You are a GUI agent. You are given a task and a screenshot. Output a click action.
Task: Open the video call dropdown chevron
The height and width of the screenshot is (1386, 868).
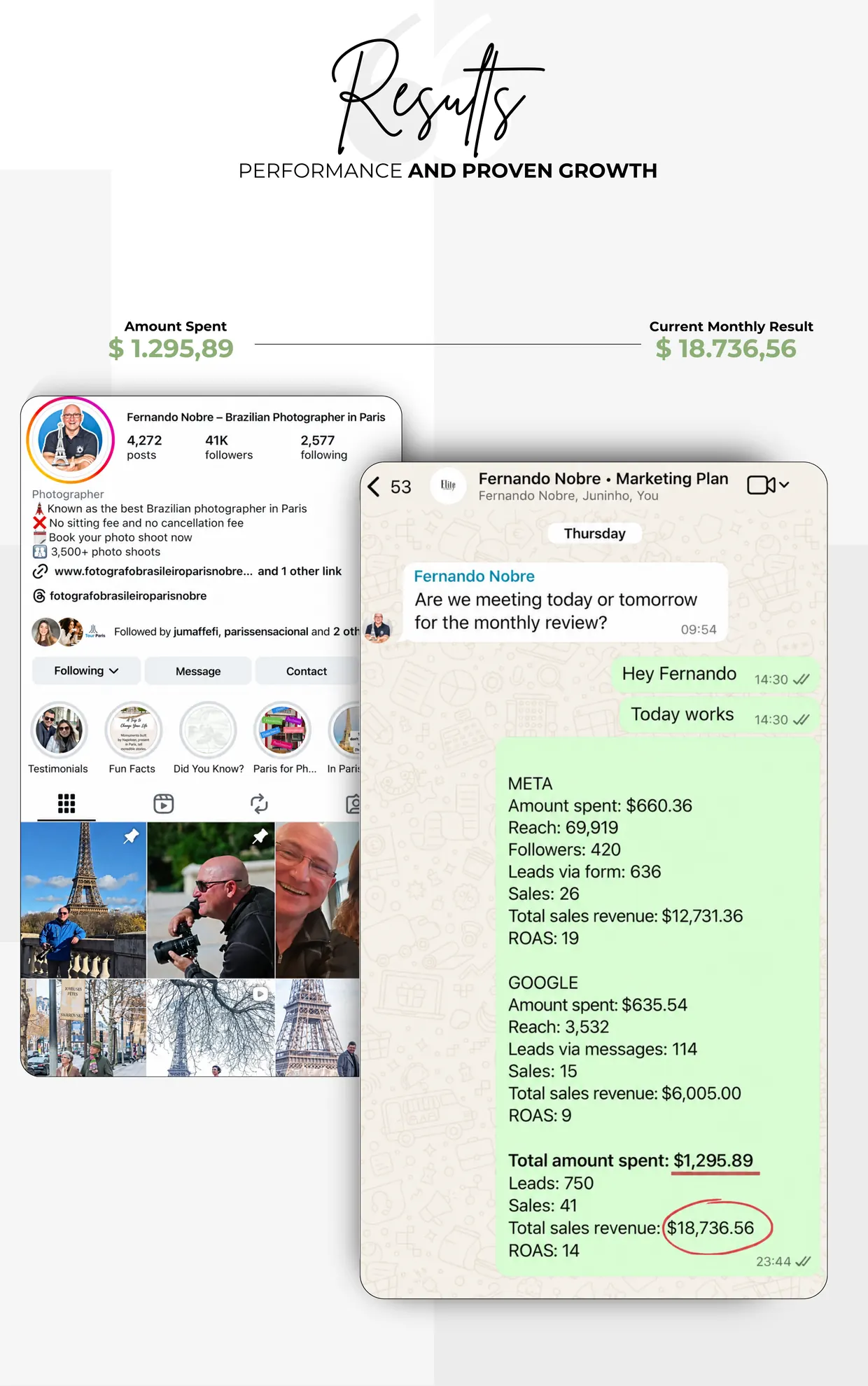(x=784, y=485)
